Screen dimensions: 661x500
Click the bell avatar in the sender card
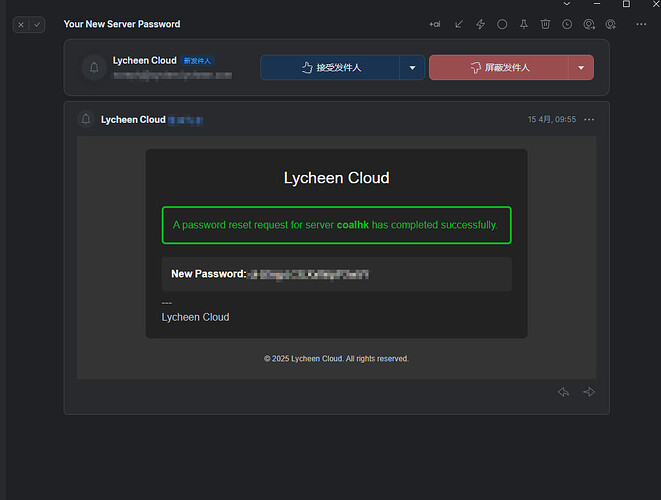coord(94,67)
